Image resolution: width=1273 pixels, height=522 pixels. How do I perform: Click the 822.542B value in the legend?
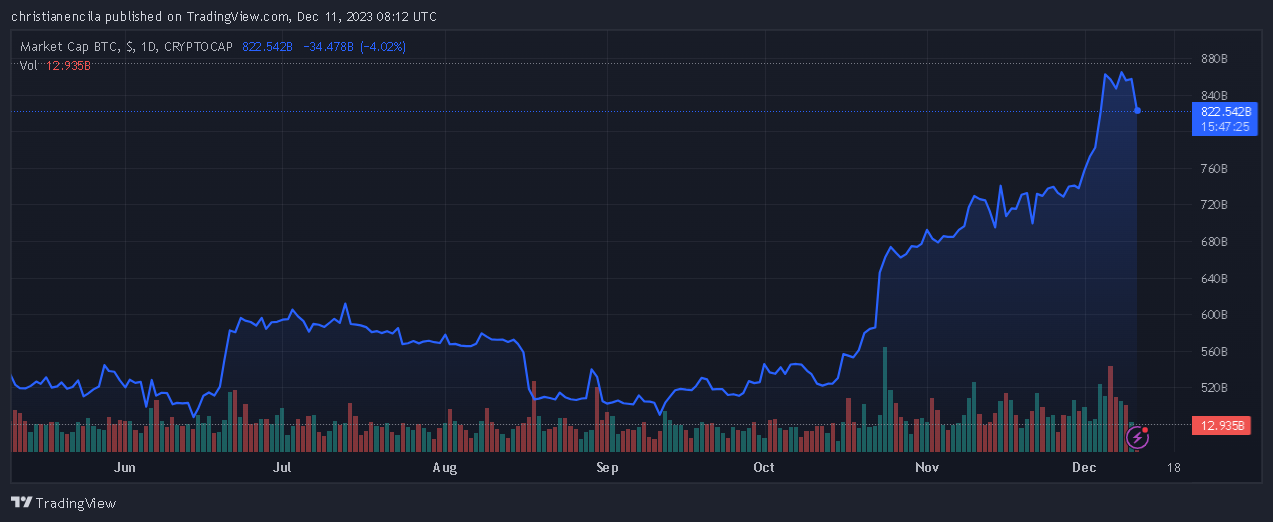(x=267, y=47)
